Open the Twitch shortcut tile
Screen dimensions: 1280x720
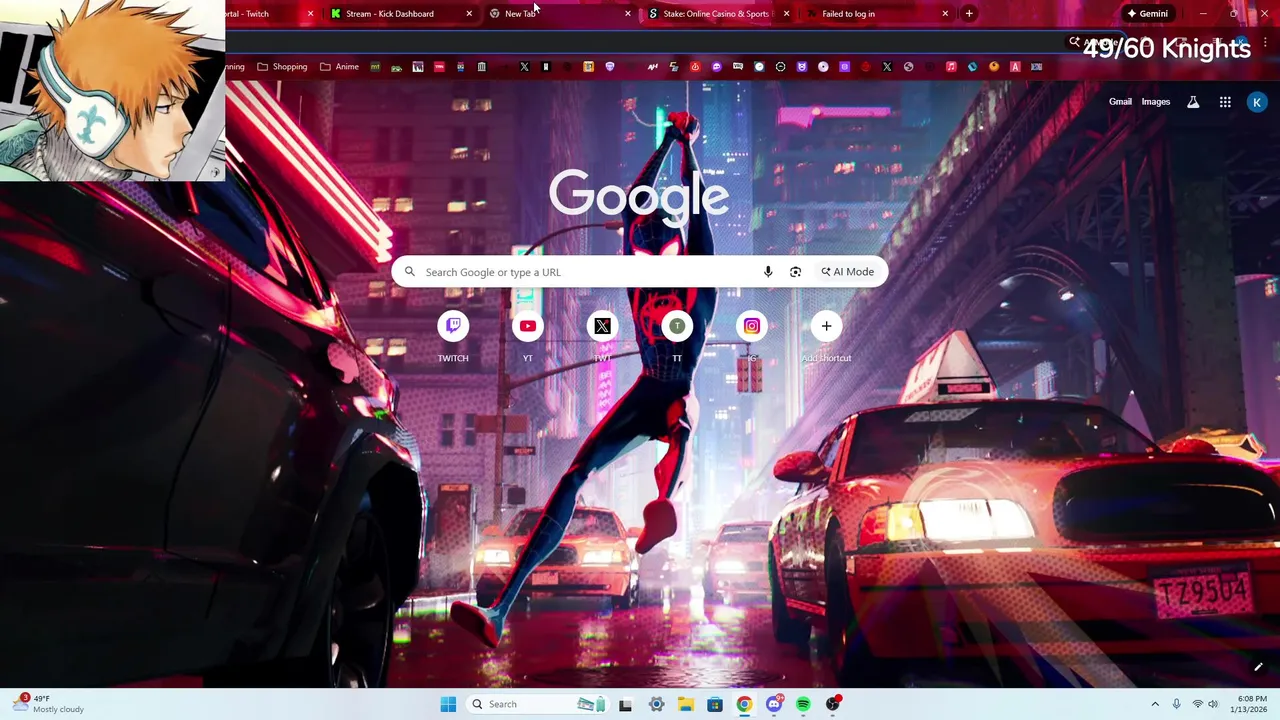pyautogui.click(x=453, y=337)
